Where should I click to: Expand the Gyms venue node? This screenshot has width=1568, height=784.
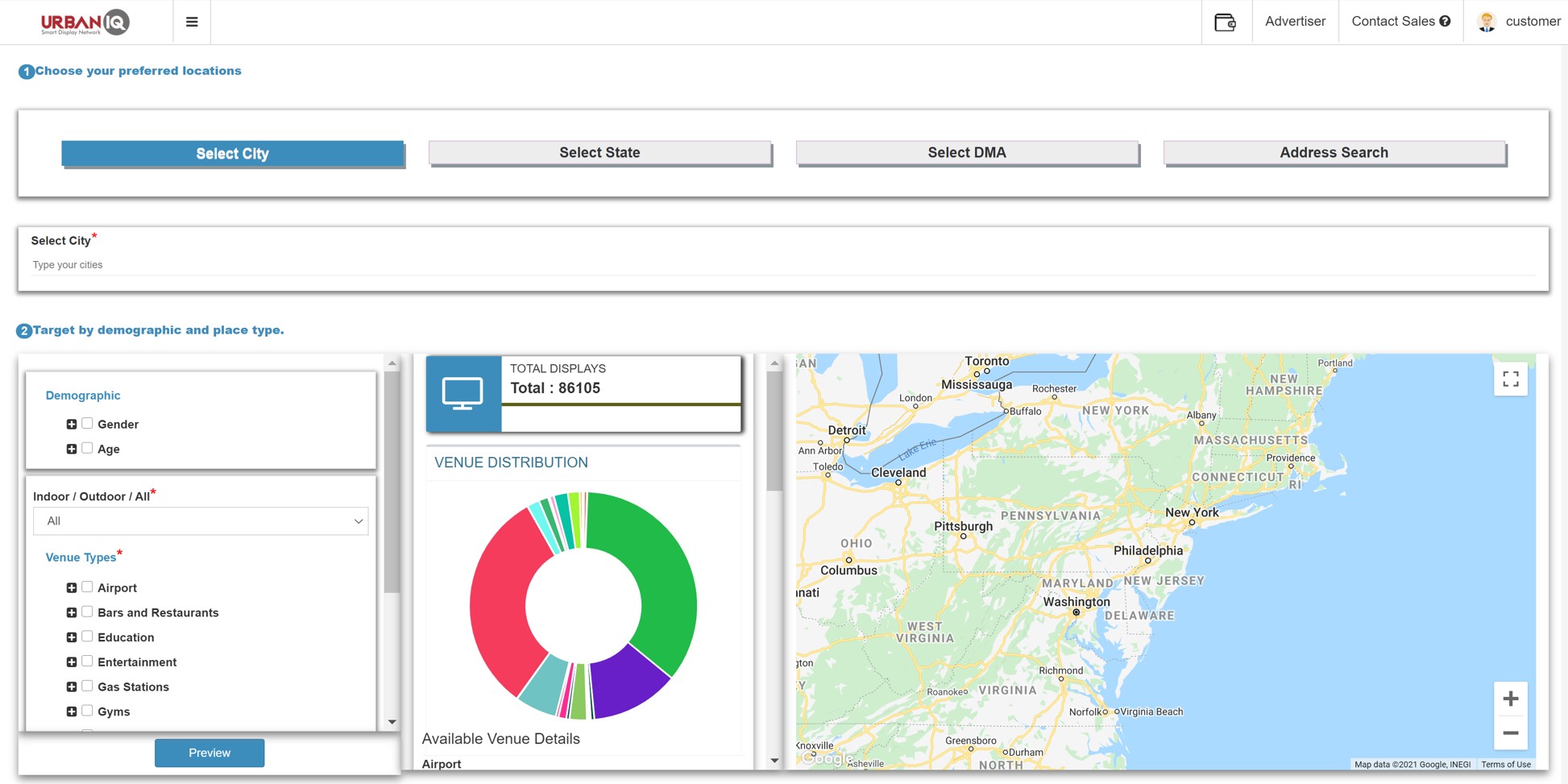click(72, 711)
